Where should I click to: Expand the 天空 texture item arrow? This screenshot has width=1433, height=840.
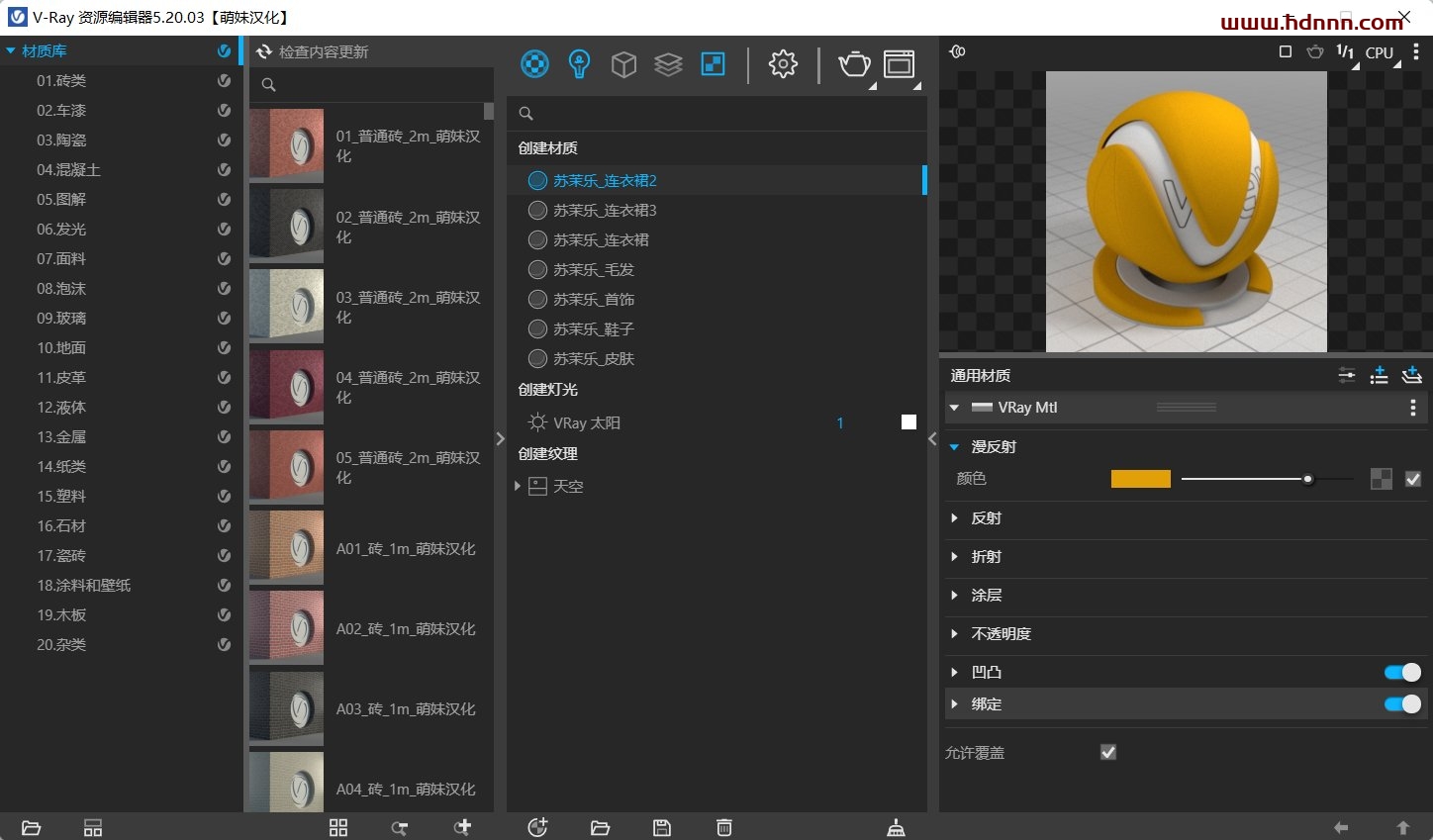point(518,486)
